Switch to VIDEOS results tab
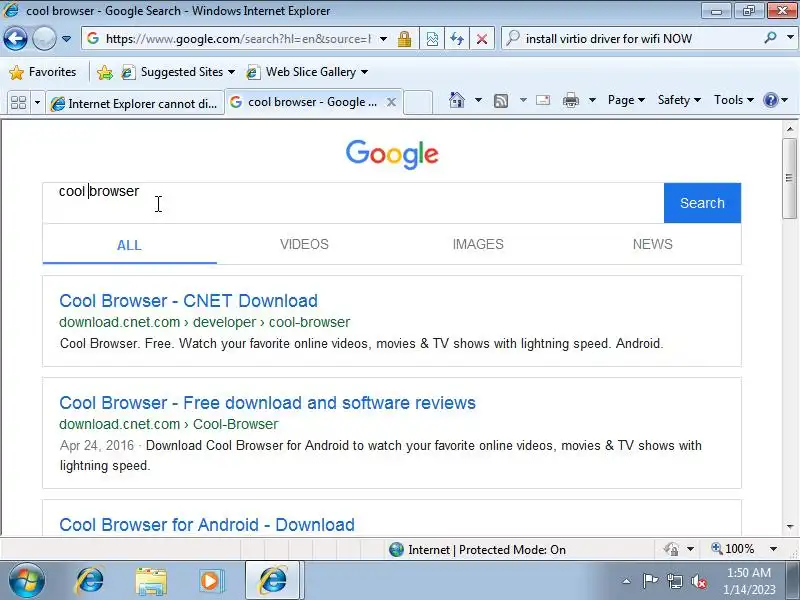Screen dimensions: 800x600 tap(304, 244)
